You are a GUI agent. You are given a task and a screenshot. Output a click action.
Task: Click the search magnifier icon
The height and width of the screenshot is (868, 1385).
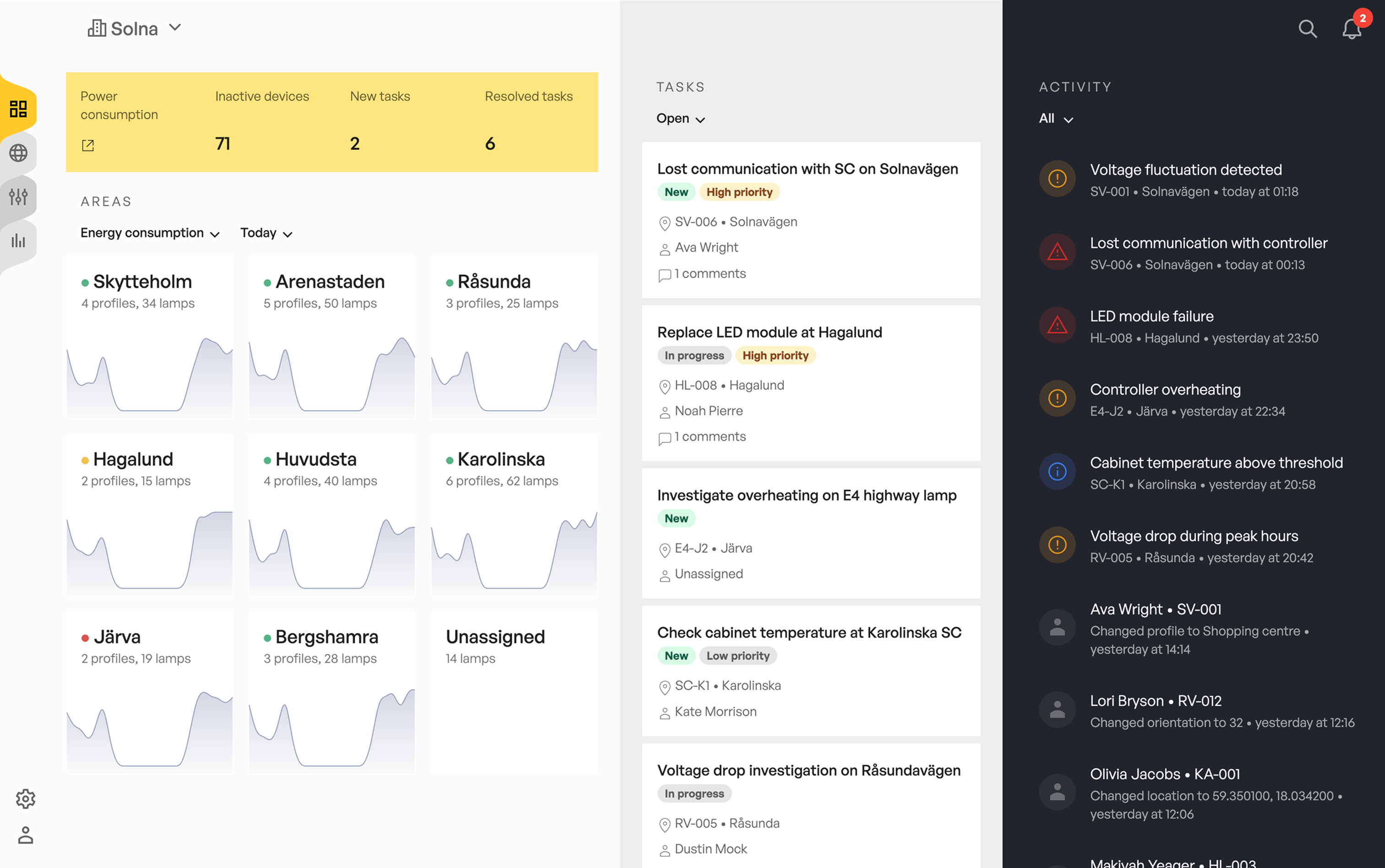tap(1308, 29)
